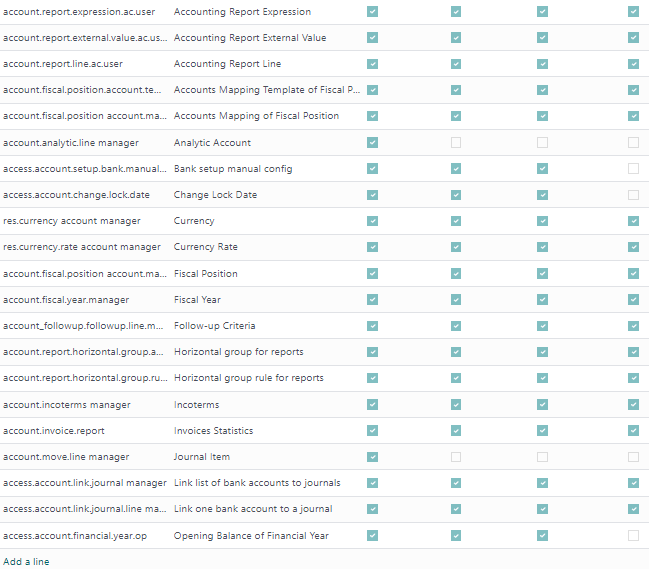Tick the last checkbox in Journal Item row
Screen dimensions: 649x569
click(x=633, y=457)
